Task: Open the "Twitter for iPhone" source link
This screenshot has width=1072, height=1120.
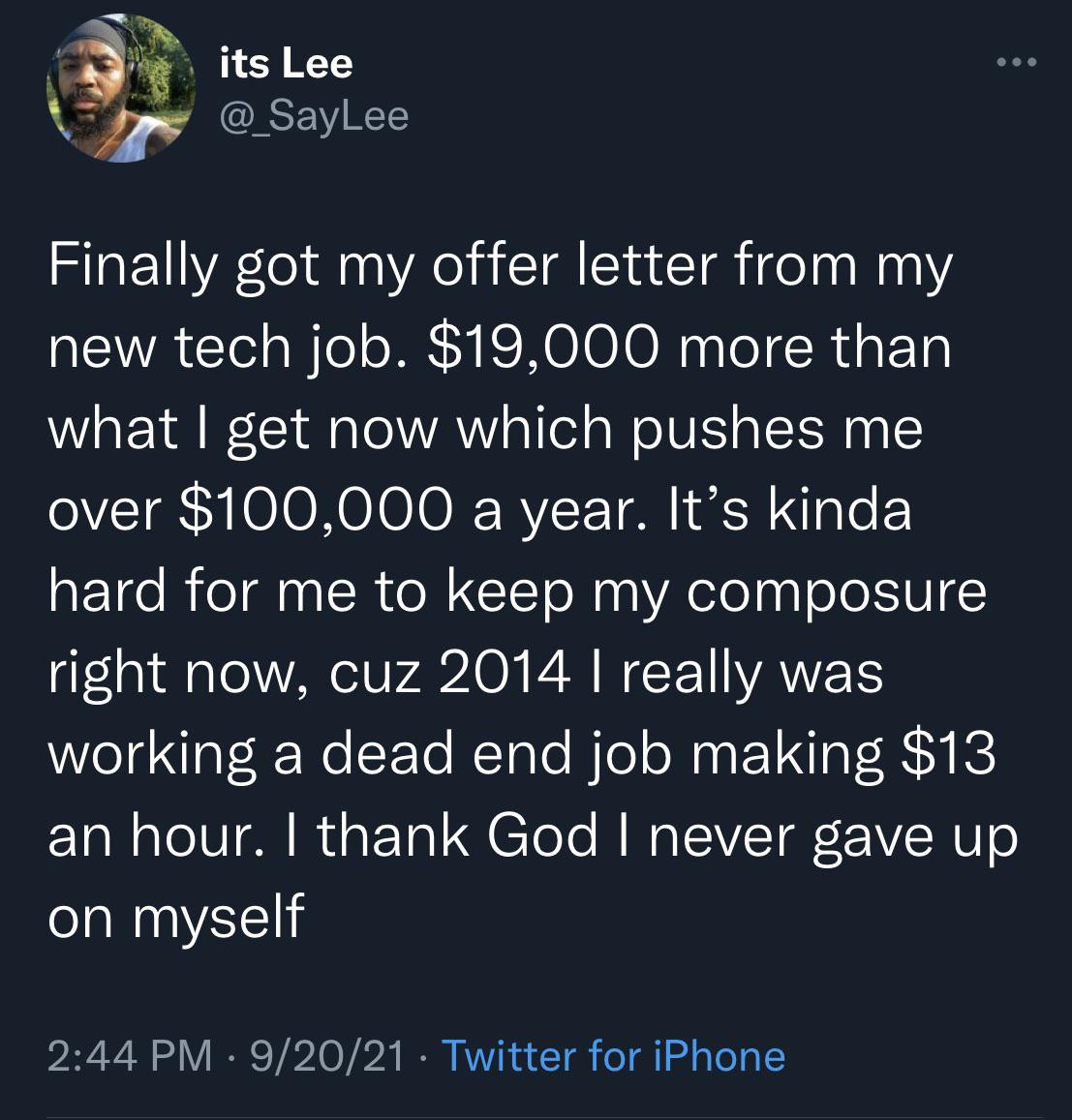Action: (613, 1055)
